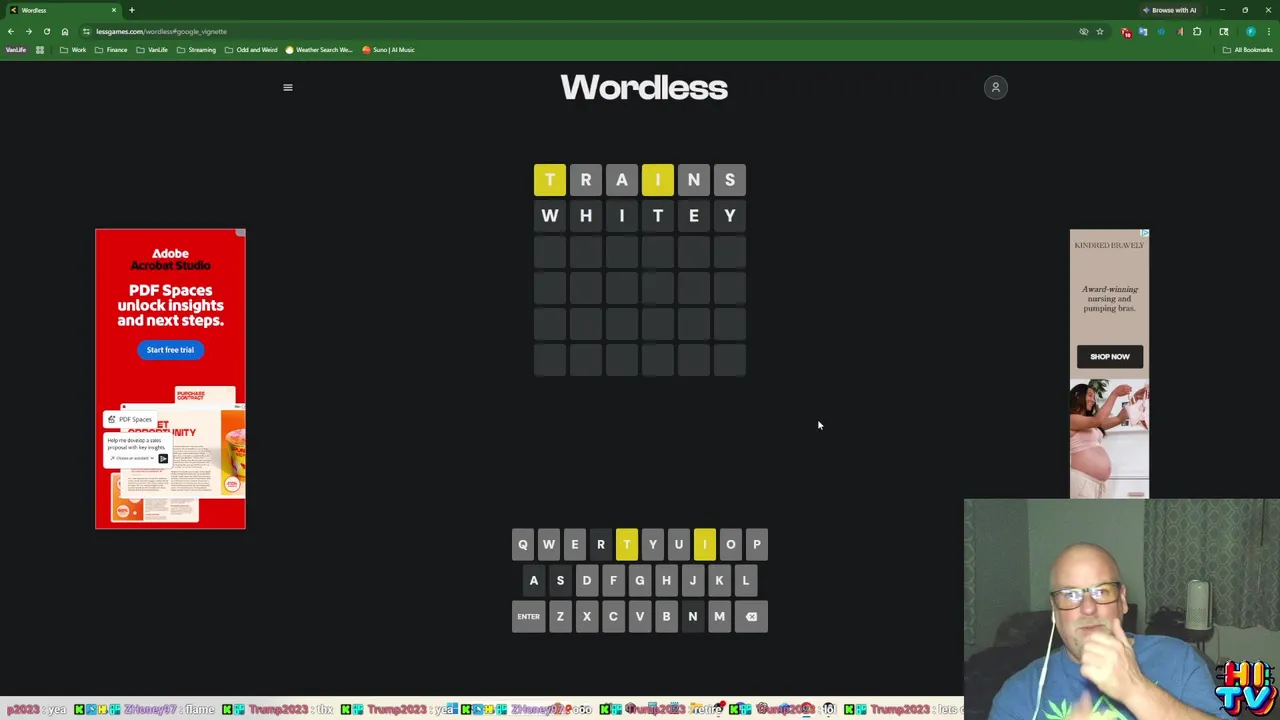Tap the P key on the keyboard
This screenshot has width=1280, height=720.
(x=756, y=544)
